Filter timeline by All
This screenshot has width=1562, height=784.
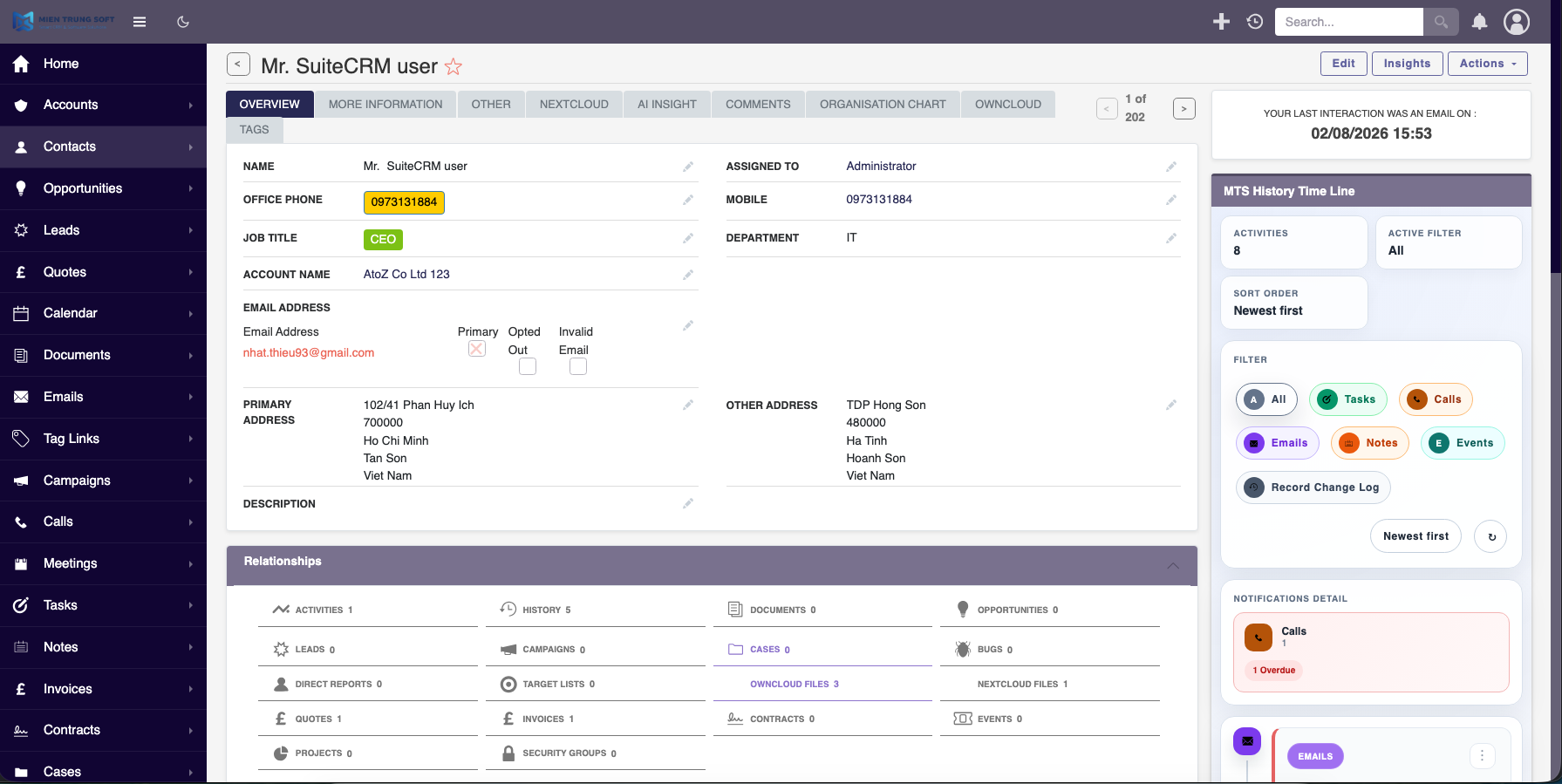(x=1266, y=399)
